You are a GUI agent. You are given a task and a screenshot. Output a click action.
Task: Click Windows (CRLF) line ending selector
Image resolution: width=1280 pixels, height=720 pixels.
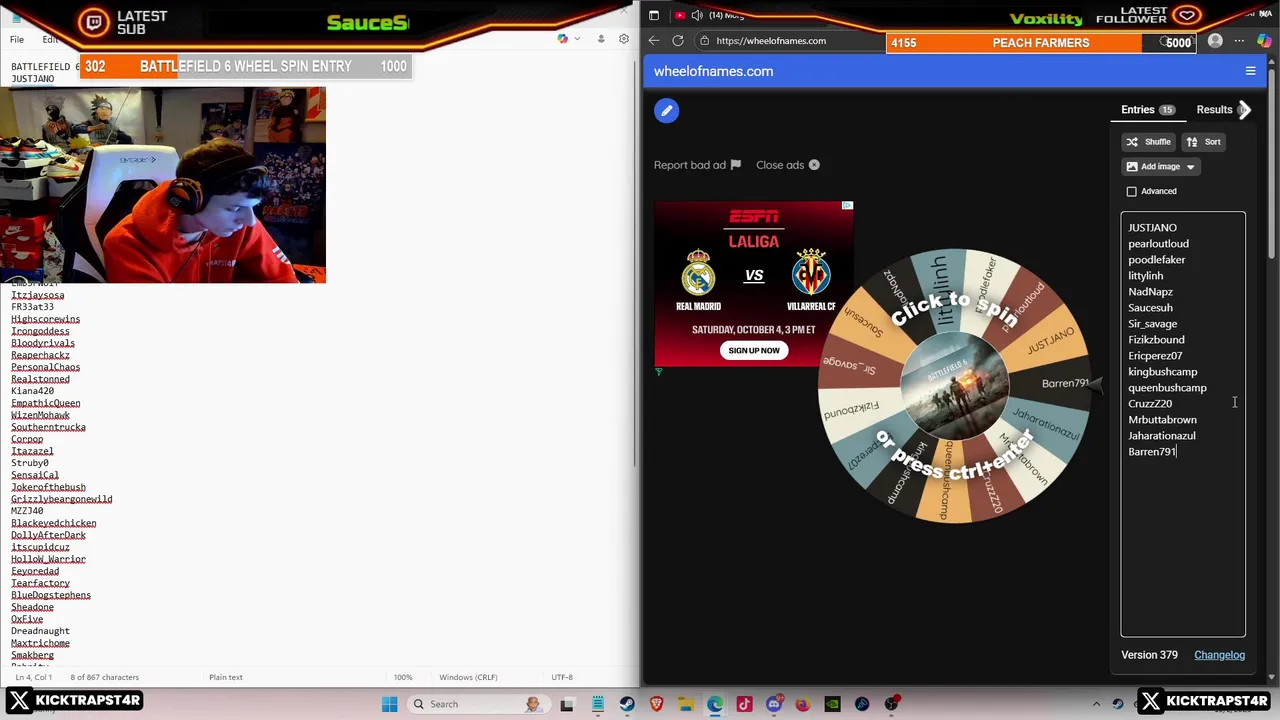[x=467, y=677]
